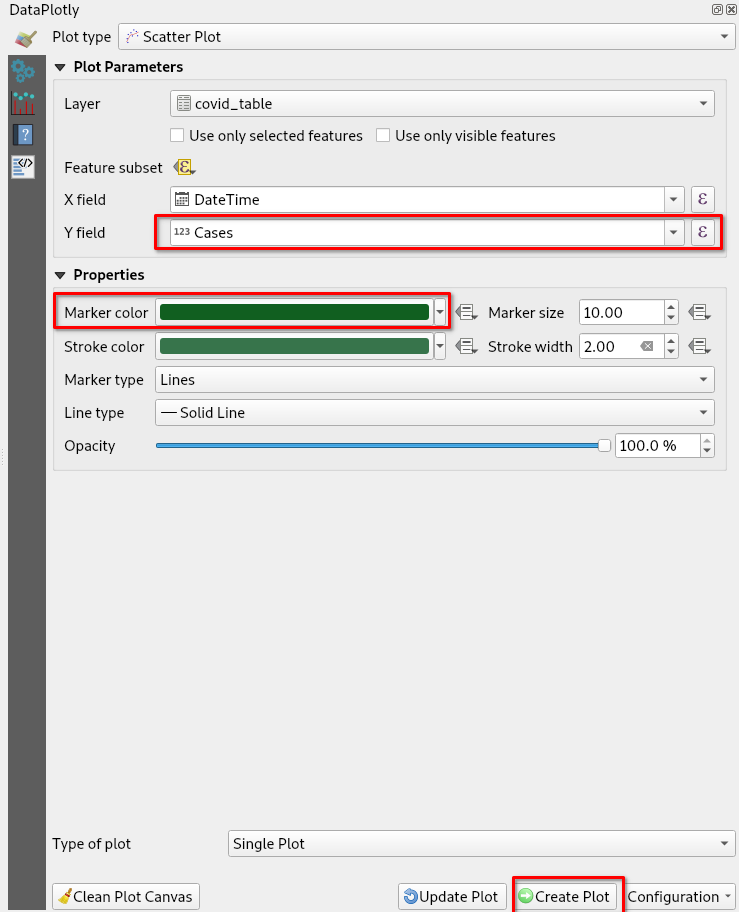Open the Configuration menu button

pos(680,897)
